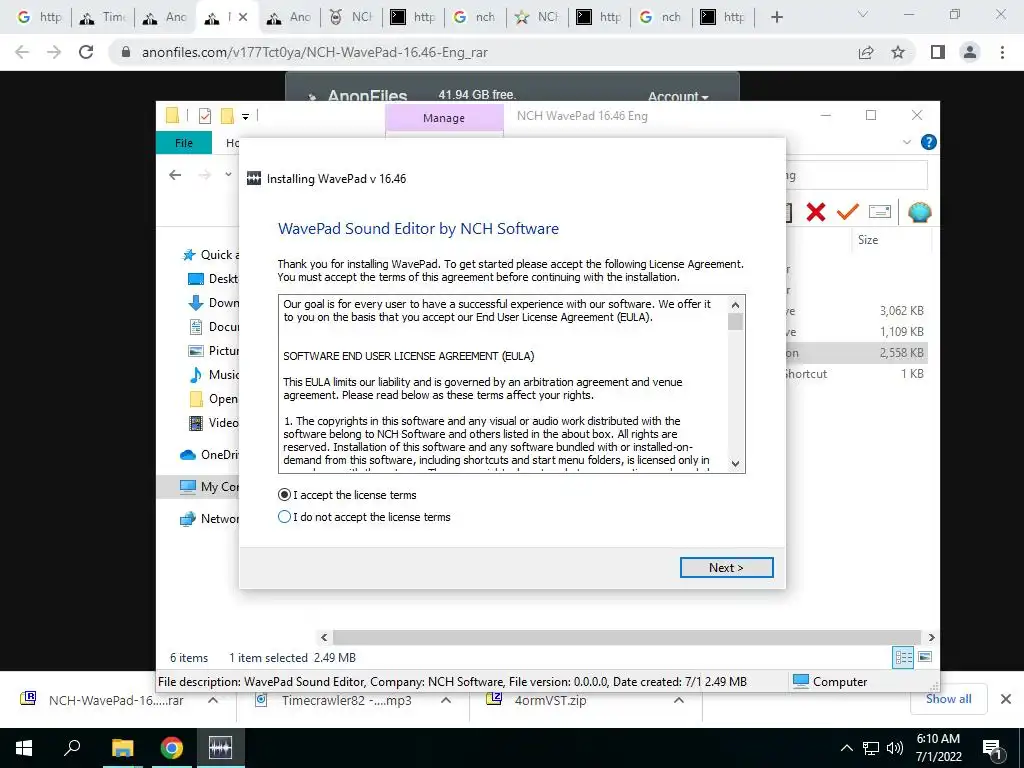Open Chrome three-dot menu
1024x768 pixels.
[x=1002, y=52]
